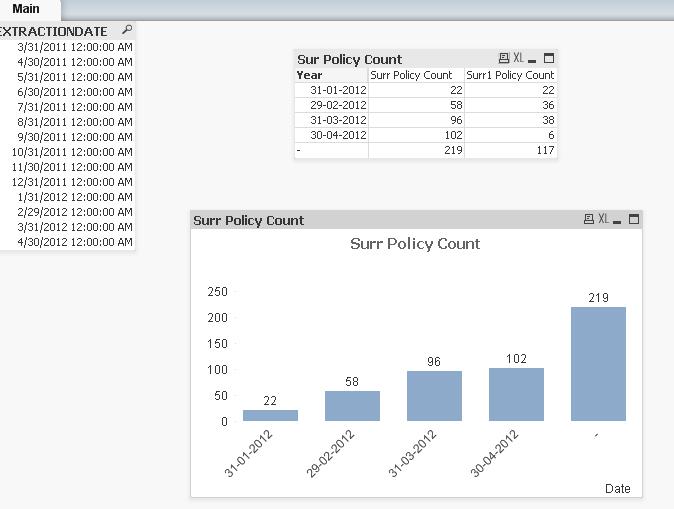Click the Surr1 Policy Count column header
Viewport: 674px width, 509px height.
(x=511, y=75)
